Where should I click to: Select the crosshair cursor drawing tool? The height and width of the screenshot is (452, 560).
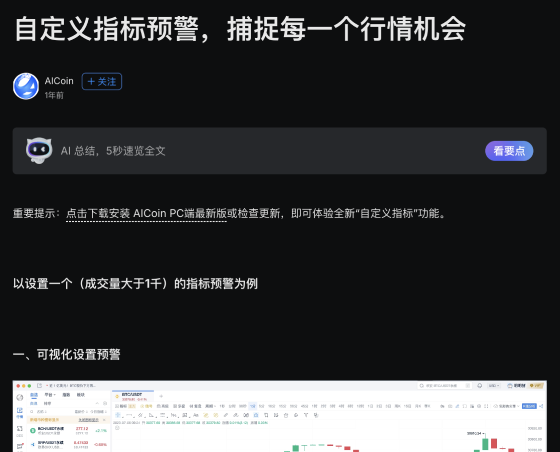[118, 415]
